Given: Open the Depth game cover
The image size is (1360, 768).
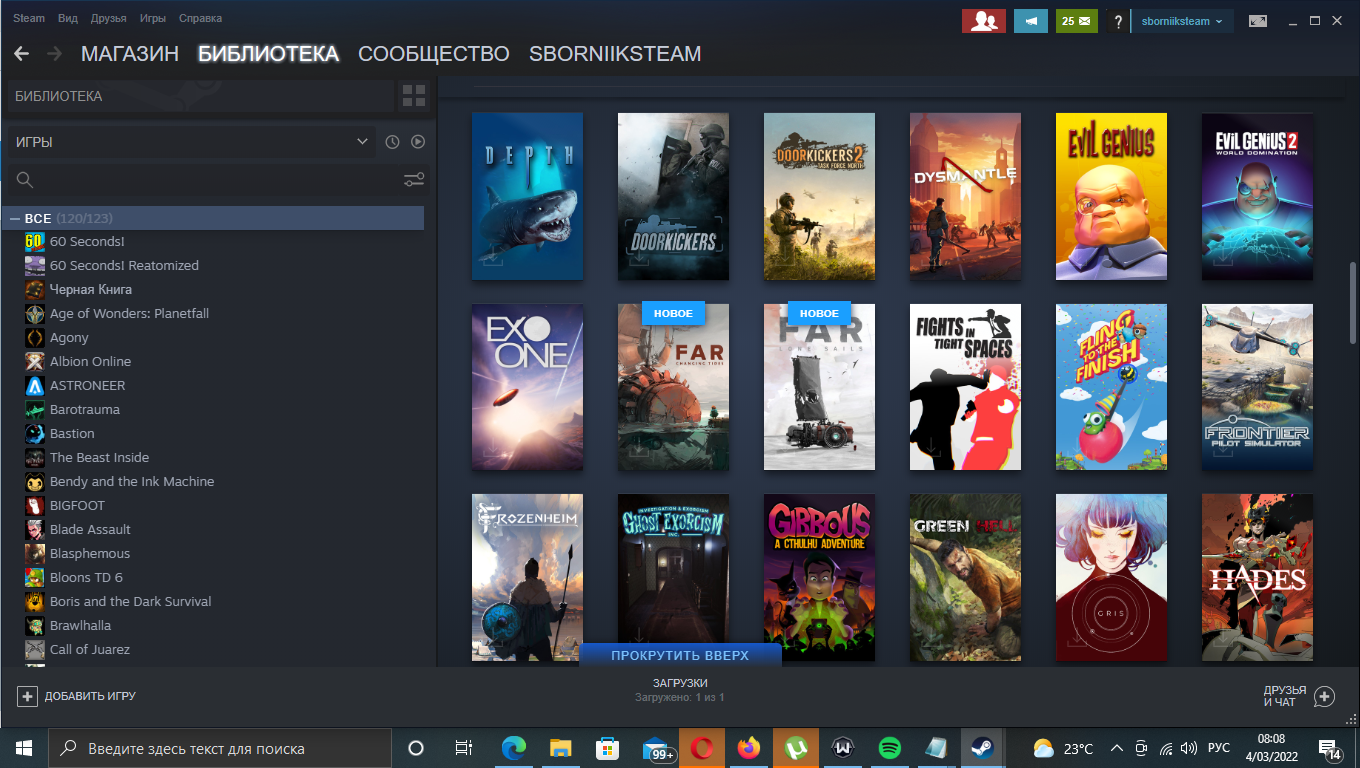Looking at the screenshot, I should 527,196.
